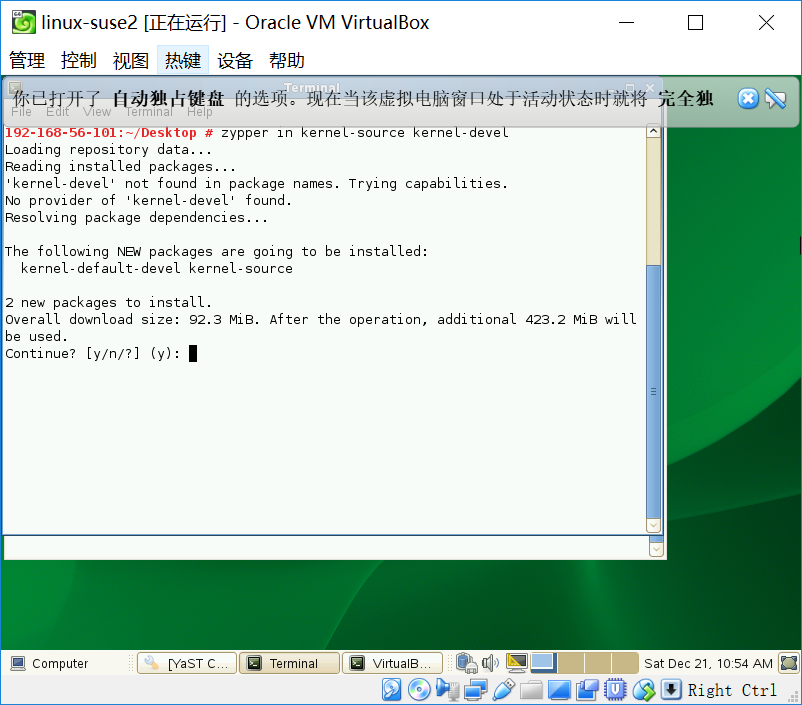Open the optical disc indicator in status bar
The width and height of the screenshot is (802, 705).
click(x=419, y=690)
